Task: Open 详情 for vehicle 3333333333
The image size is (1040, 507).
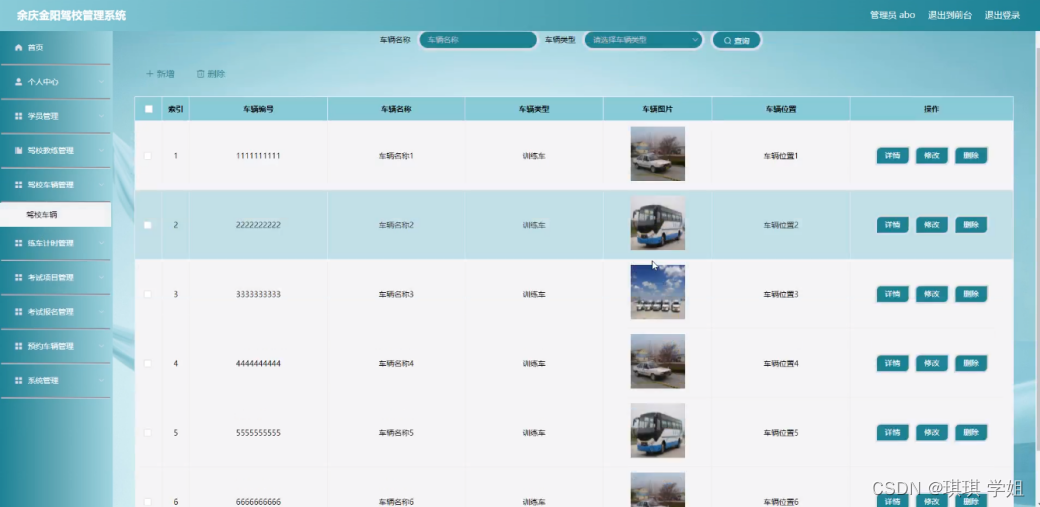Action: click(892, 294)
